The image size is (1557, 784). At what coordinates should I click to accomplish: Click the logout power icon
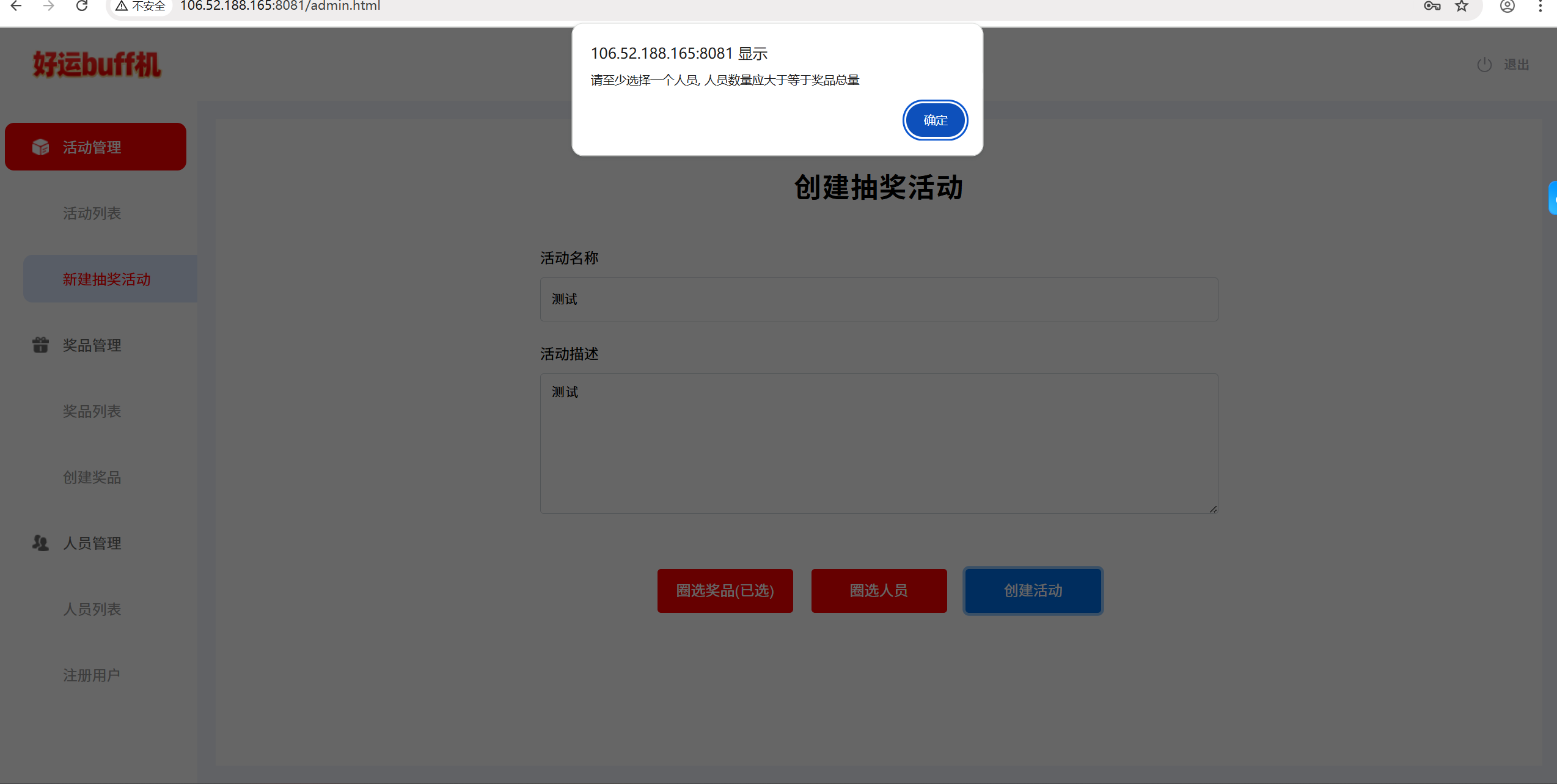[x=1484, y=65]
